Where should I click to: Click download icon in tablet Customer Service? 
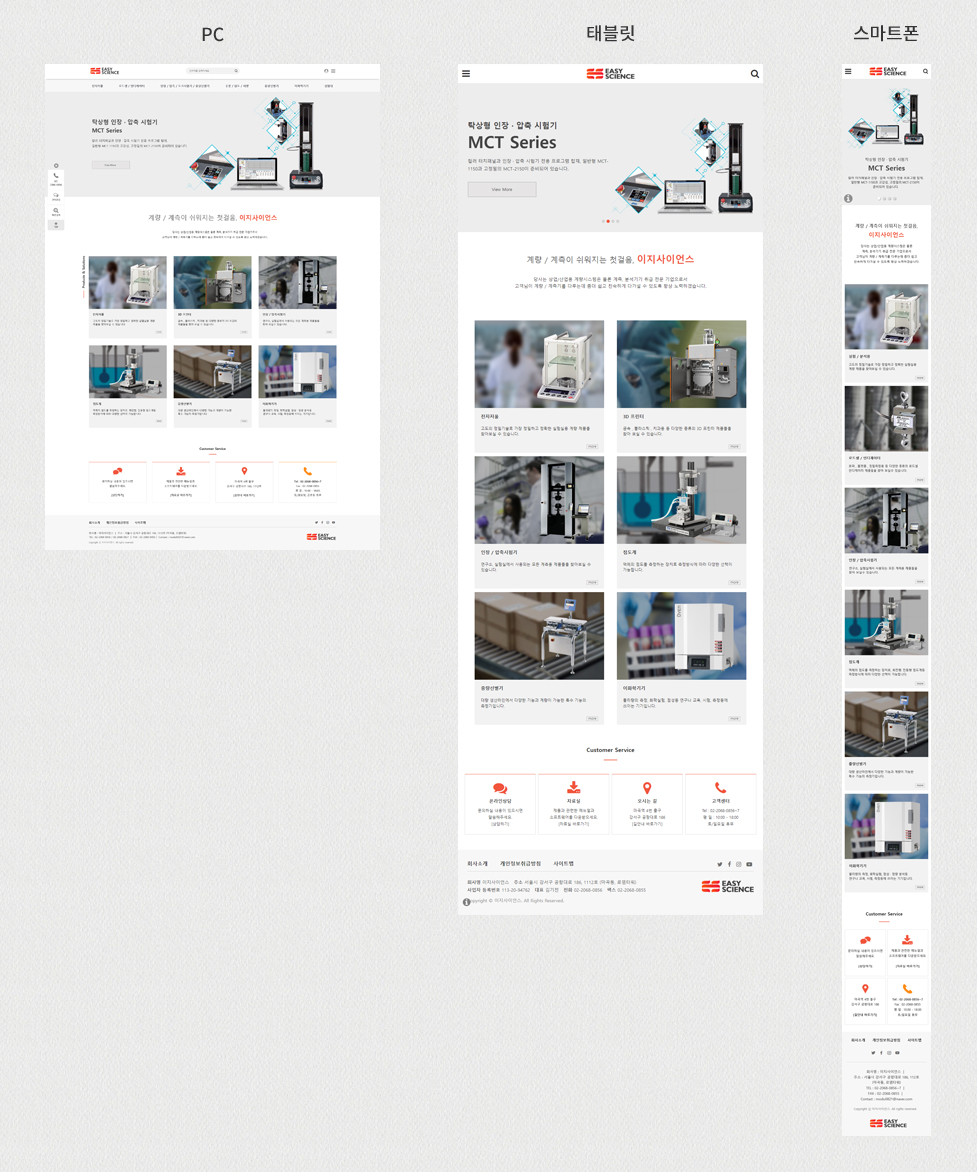pos(574,788)
